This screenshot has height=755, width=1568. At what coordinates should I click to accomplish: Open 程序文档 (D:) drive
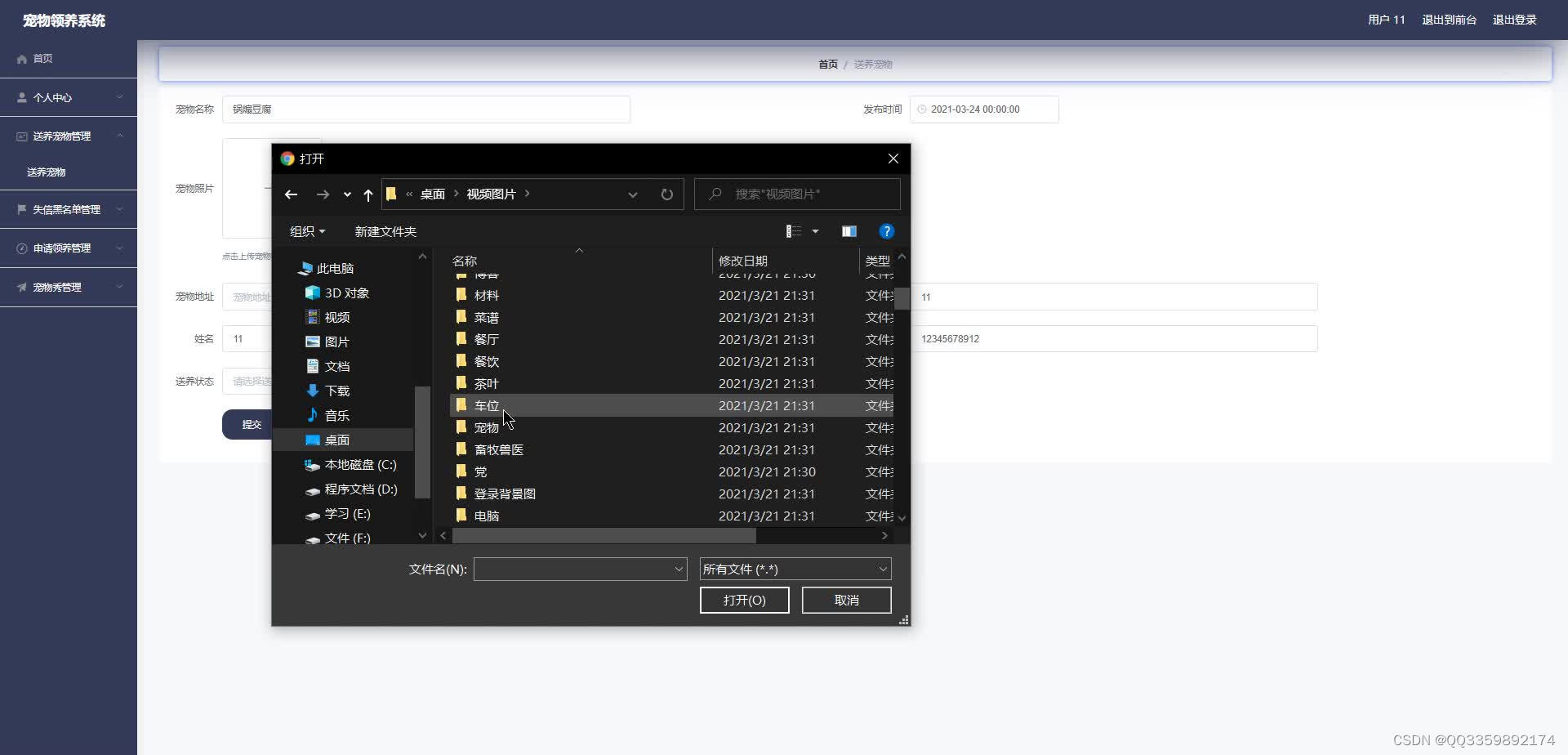point(351,489)
